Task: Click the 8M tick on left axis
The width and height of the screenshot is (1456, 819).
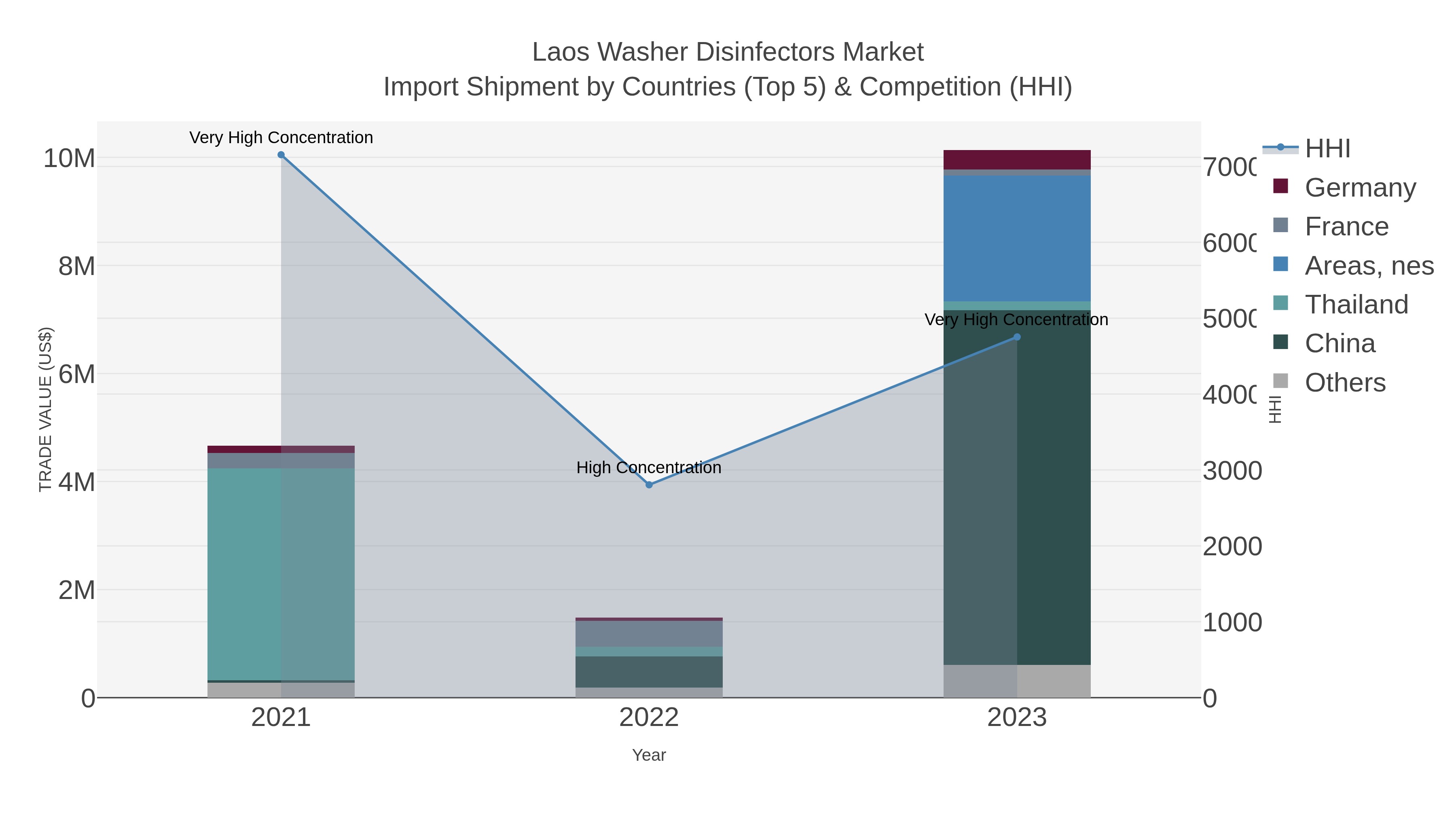Action: [77, 266]
